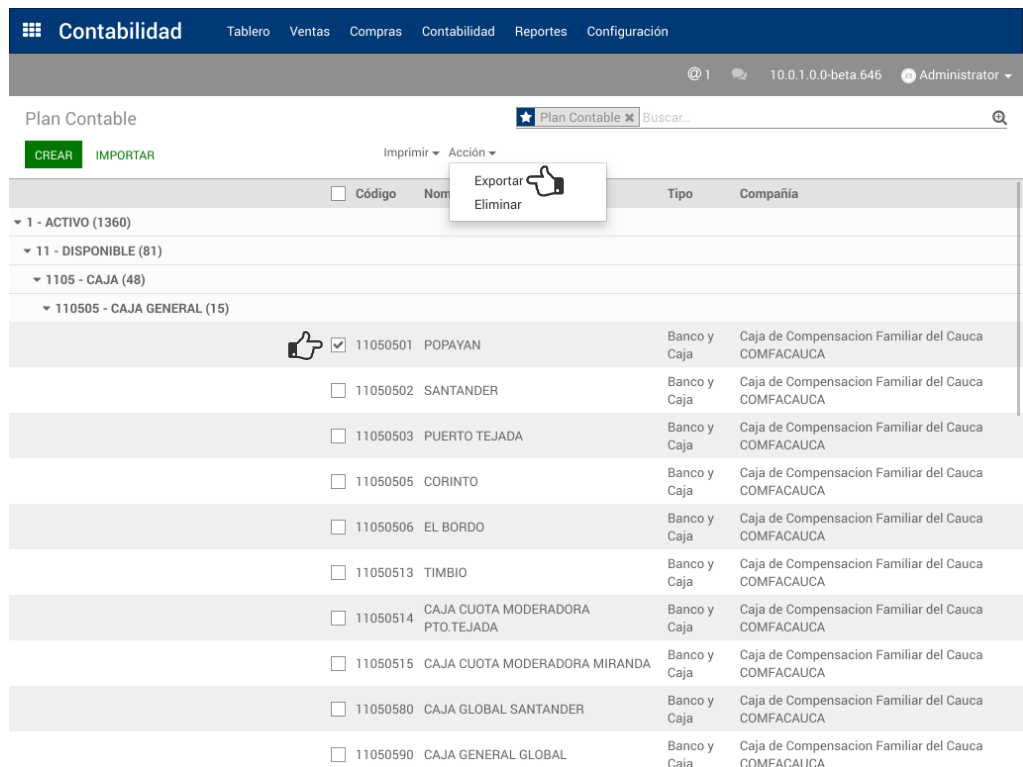
Task: Open the apps grid menu icon
Action: tap(31, 31)
